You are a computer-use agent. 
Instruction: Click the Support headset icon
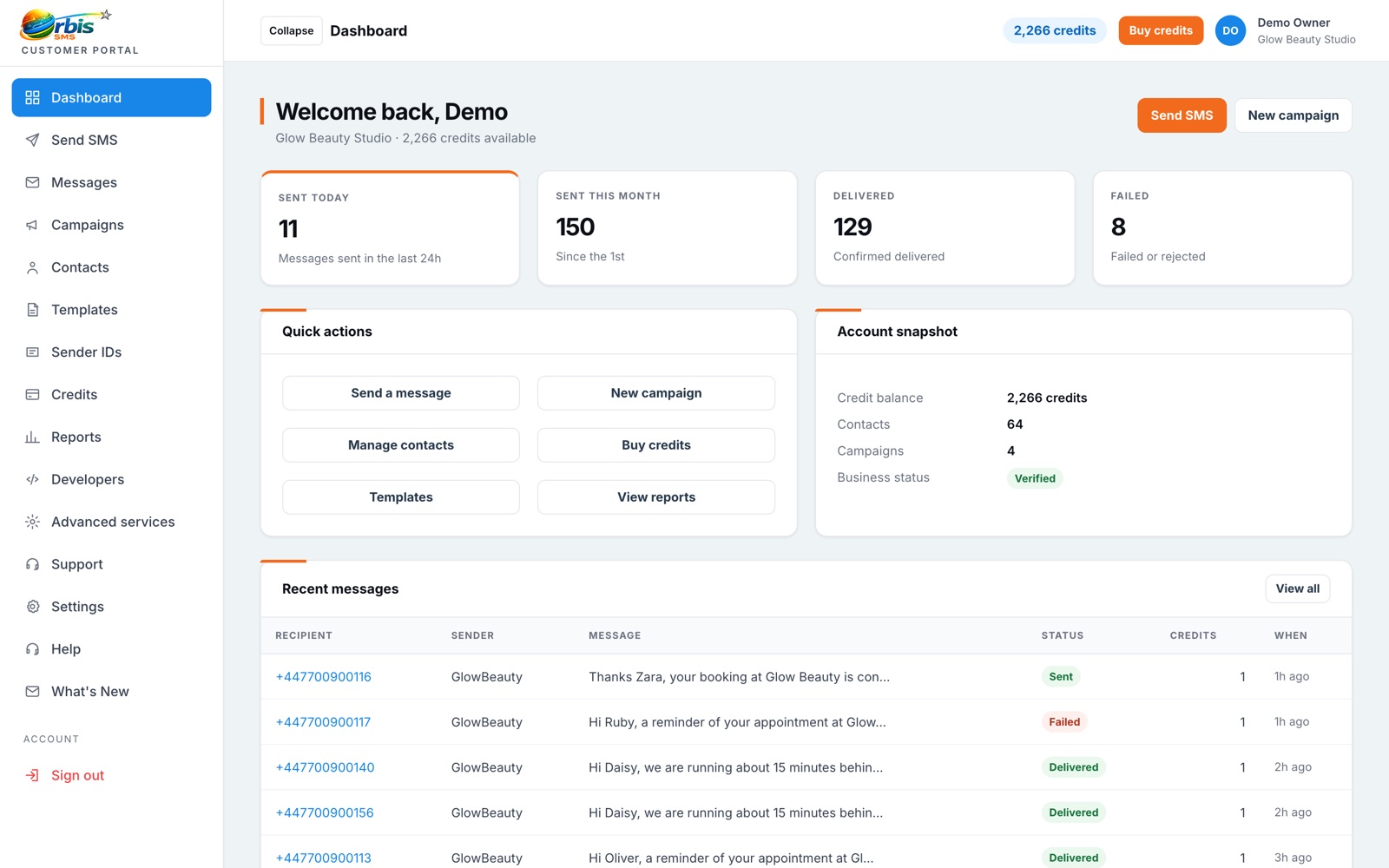(32, 564)
